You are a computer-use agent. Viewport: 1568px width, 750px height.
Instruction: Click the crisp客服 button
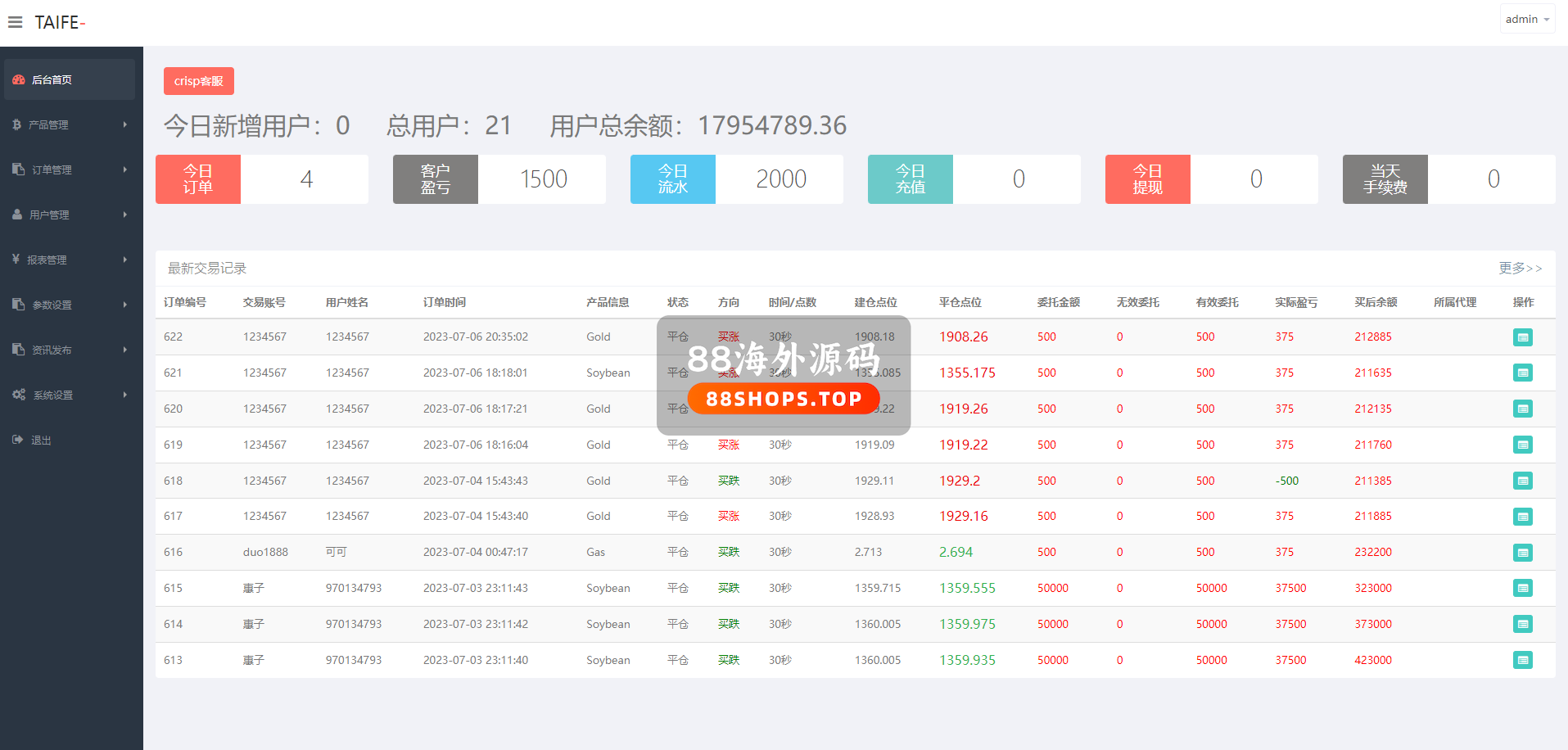[x=198, y=81]
